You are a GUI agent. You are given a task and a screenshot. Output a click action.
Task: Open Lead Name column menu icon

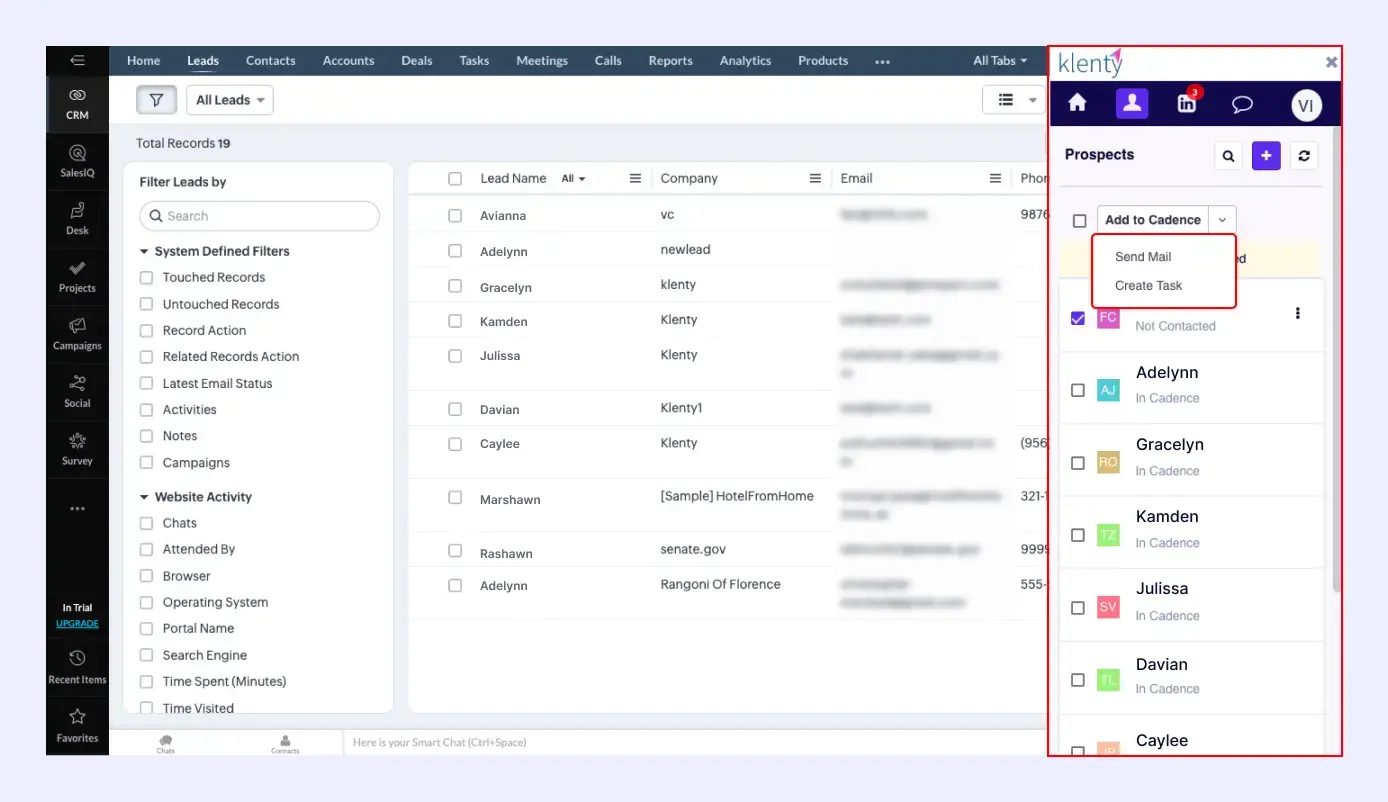pyautogui.click(x=635, y=178)
